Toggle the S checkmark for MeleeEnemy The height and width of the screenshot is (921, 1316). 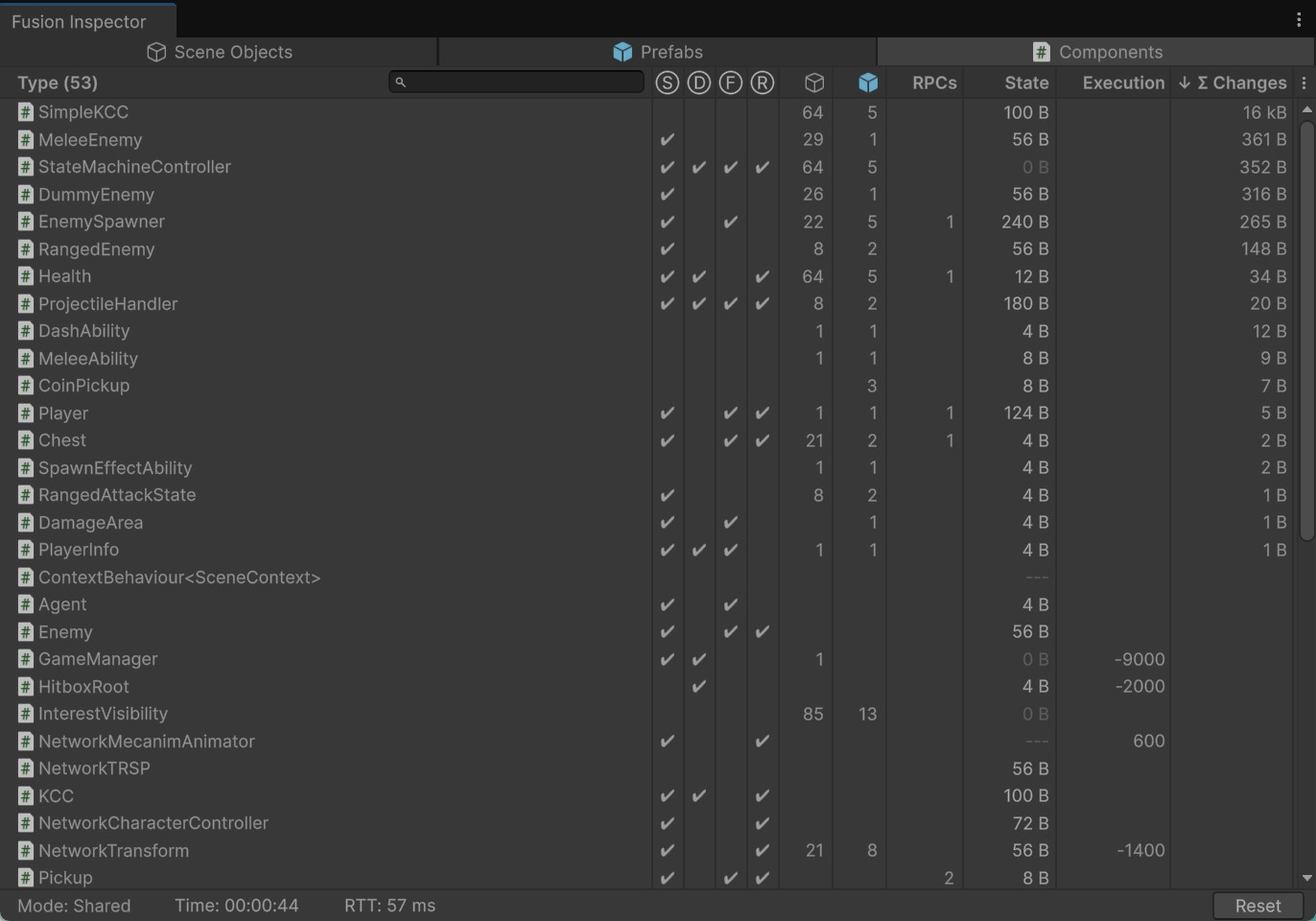(667, 140)
